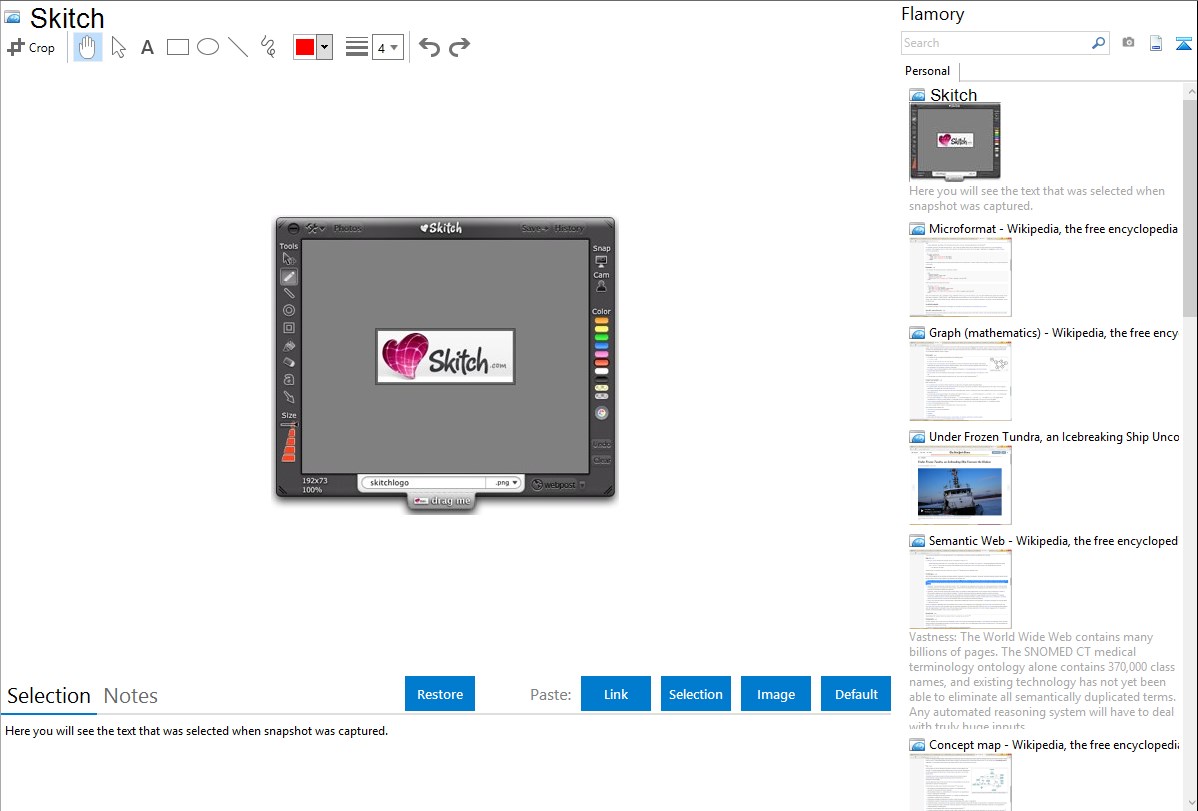Click the search magnifier icon
Screen dimensions: 1198x811
(1098, 43)
